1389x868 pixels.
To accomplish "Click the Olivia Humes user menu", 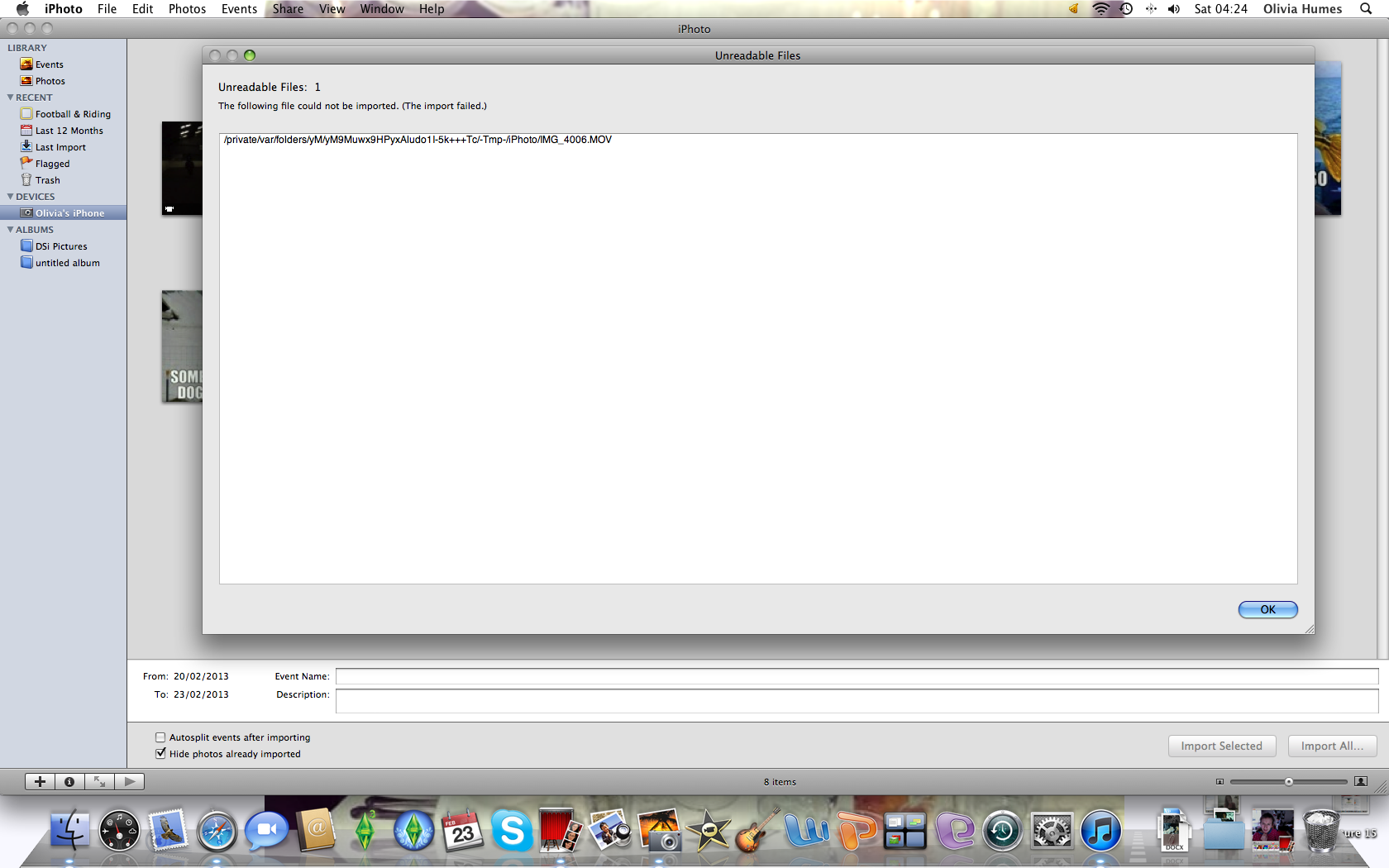I will click(1302, 9).
